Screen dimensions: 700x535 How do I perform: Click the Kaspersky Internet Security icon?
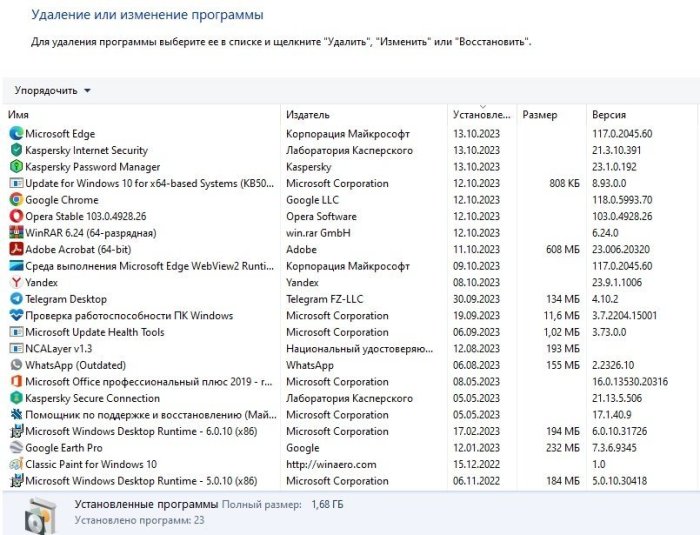16,150
